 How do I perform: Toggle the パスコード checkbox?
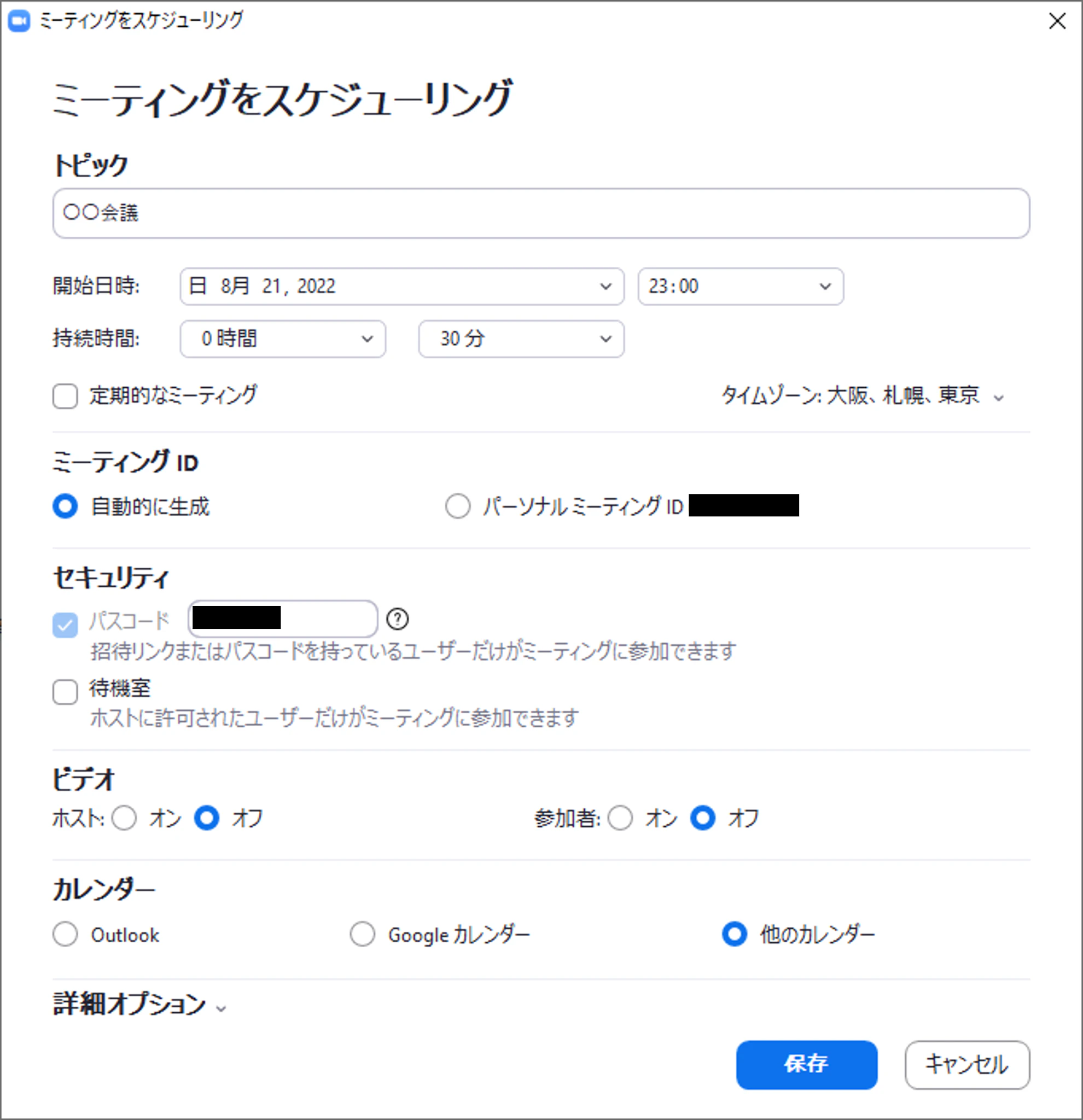65,625
